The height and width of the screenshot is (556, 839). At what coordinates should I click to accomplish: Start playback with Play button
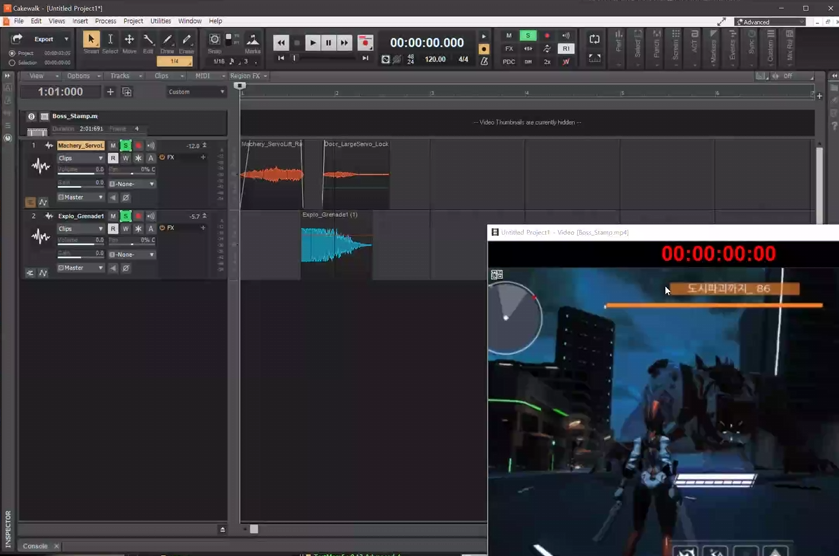pyautogui.click(x=312, y=43)
